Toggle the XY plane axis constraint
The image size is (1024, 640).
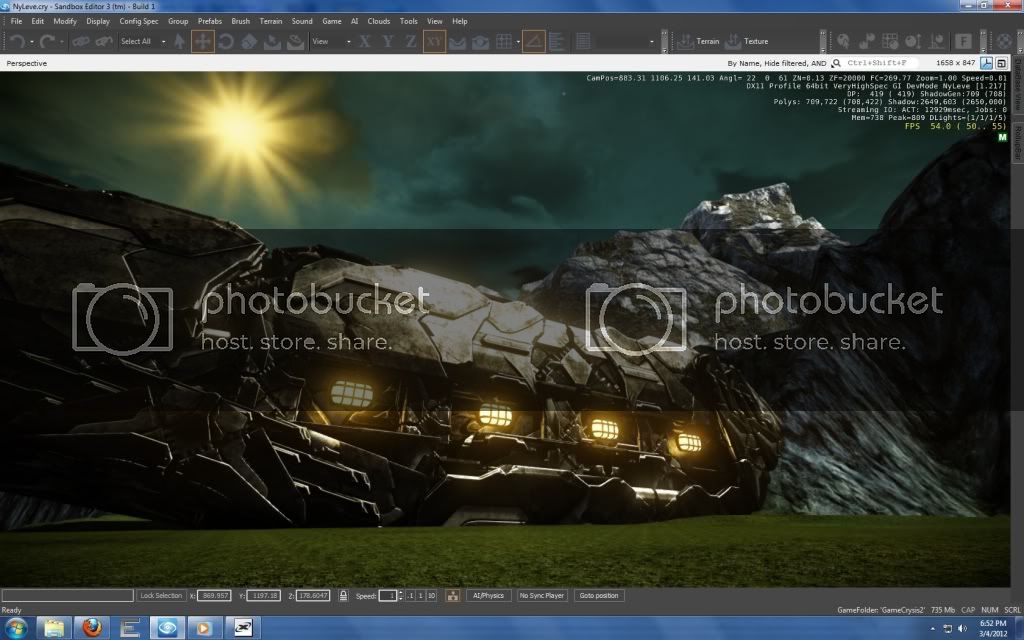434,42
